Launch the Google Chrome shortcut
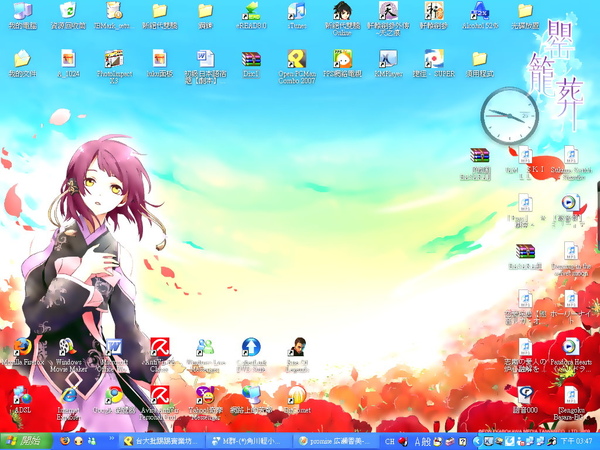The height and width of the screenshot is (450, 600). click(114, 400)
